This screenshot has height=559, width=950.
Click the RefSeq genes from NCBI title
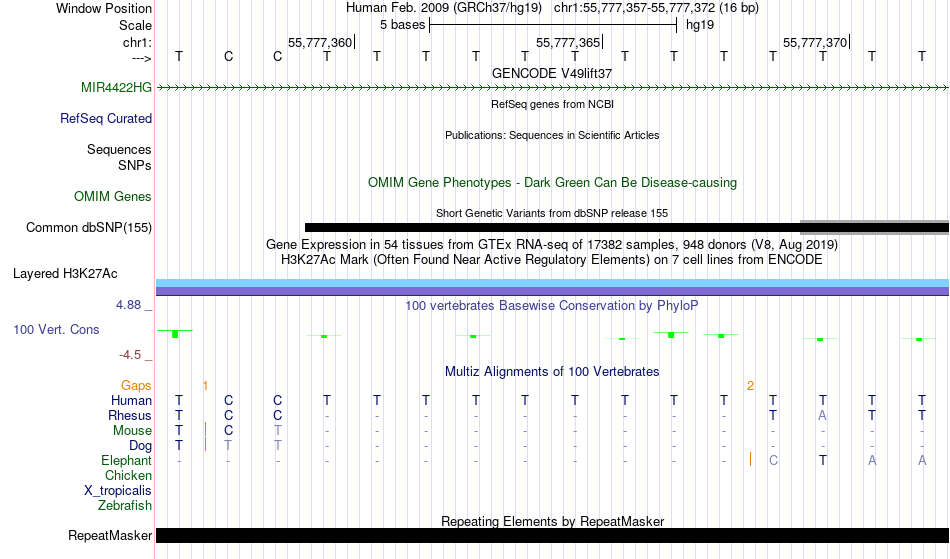pos(552,104)
